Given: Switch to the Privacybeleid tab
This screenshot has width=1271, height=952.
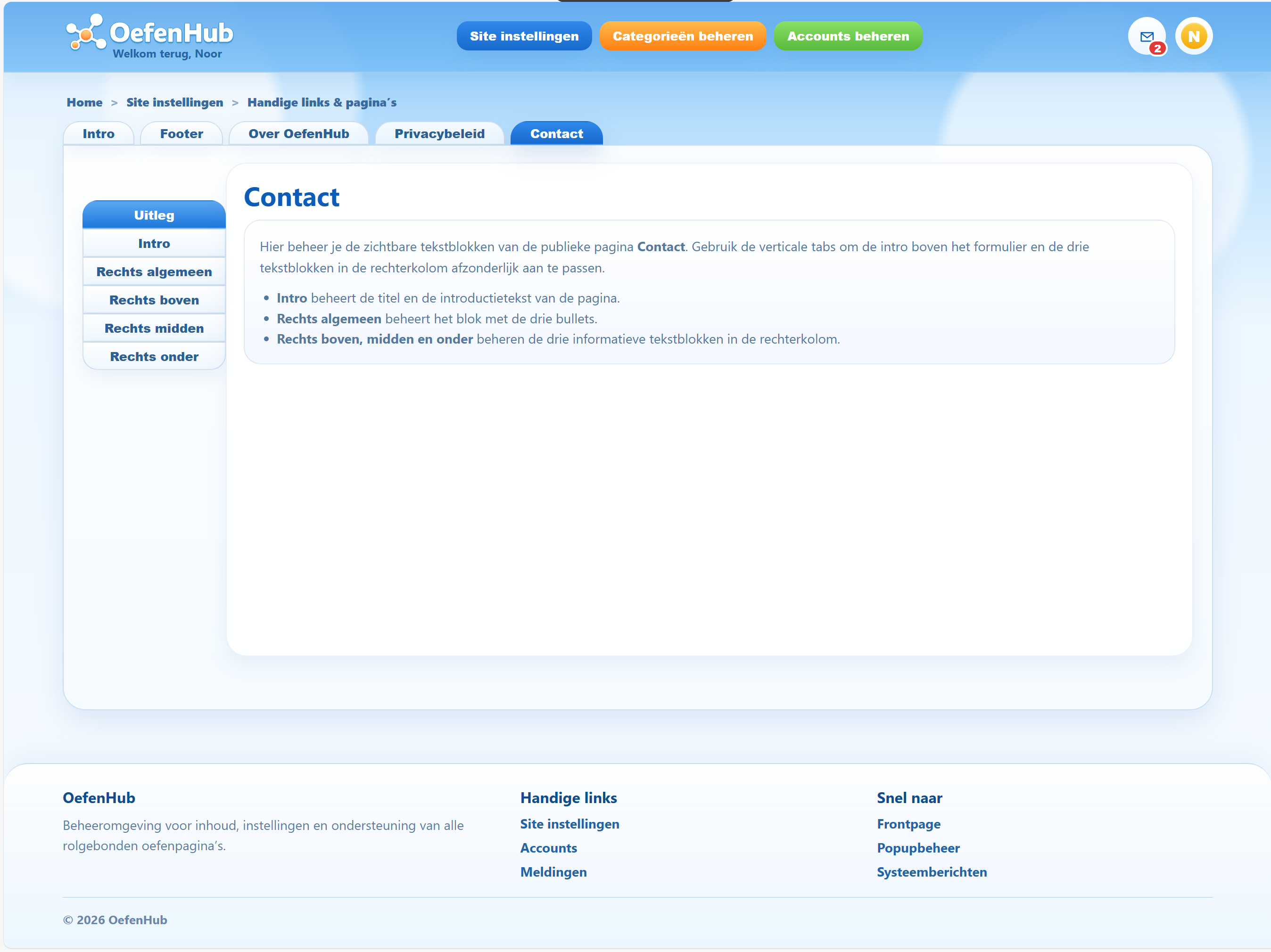Looking at the screenshot, I should point(439,133).
